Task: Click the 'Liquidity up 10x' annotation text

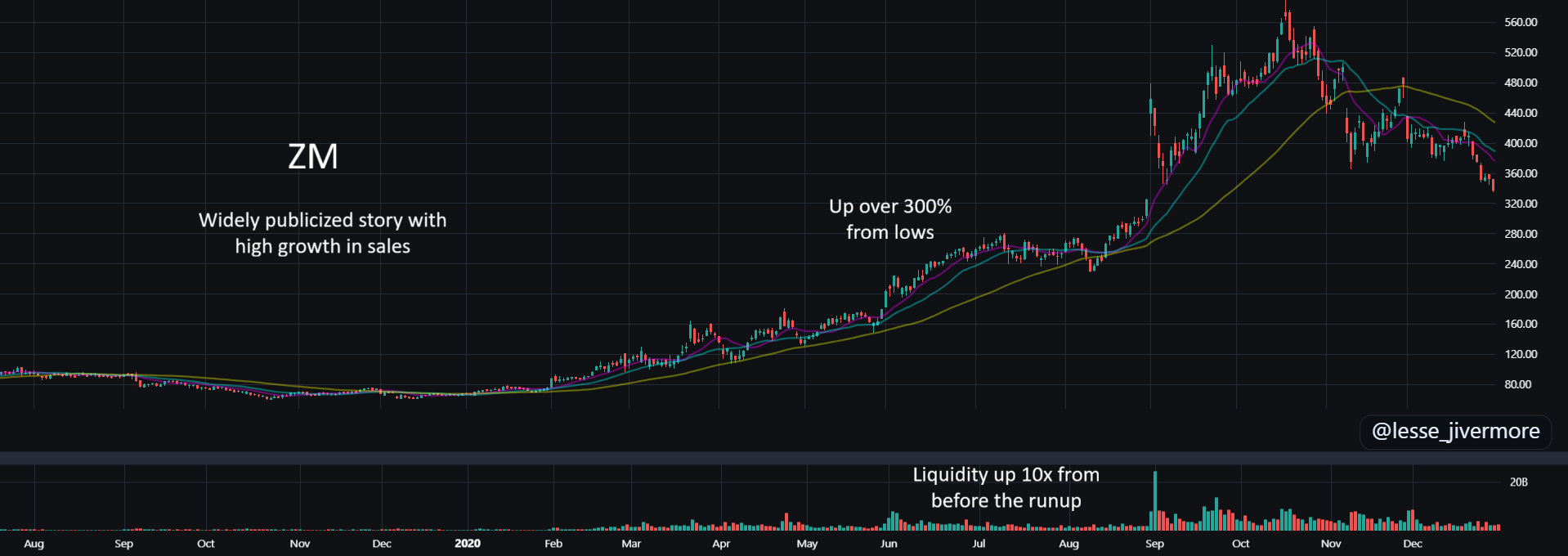Action: pos(1006,487)
